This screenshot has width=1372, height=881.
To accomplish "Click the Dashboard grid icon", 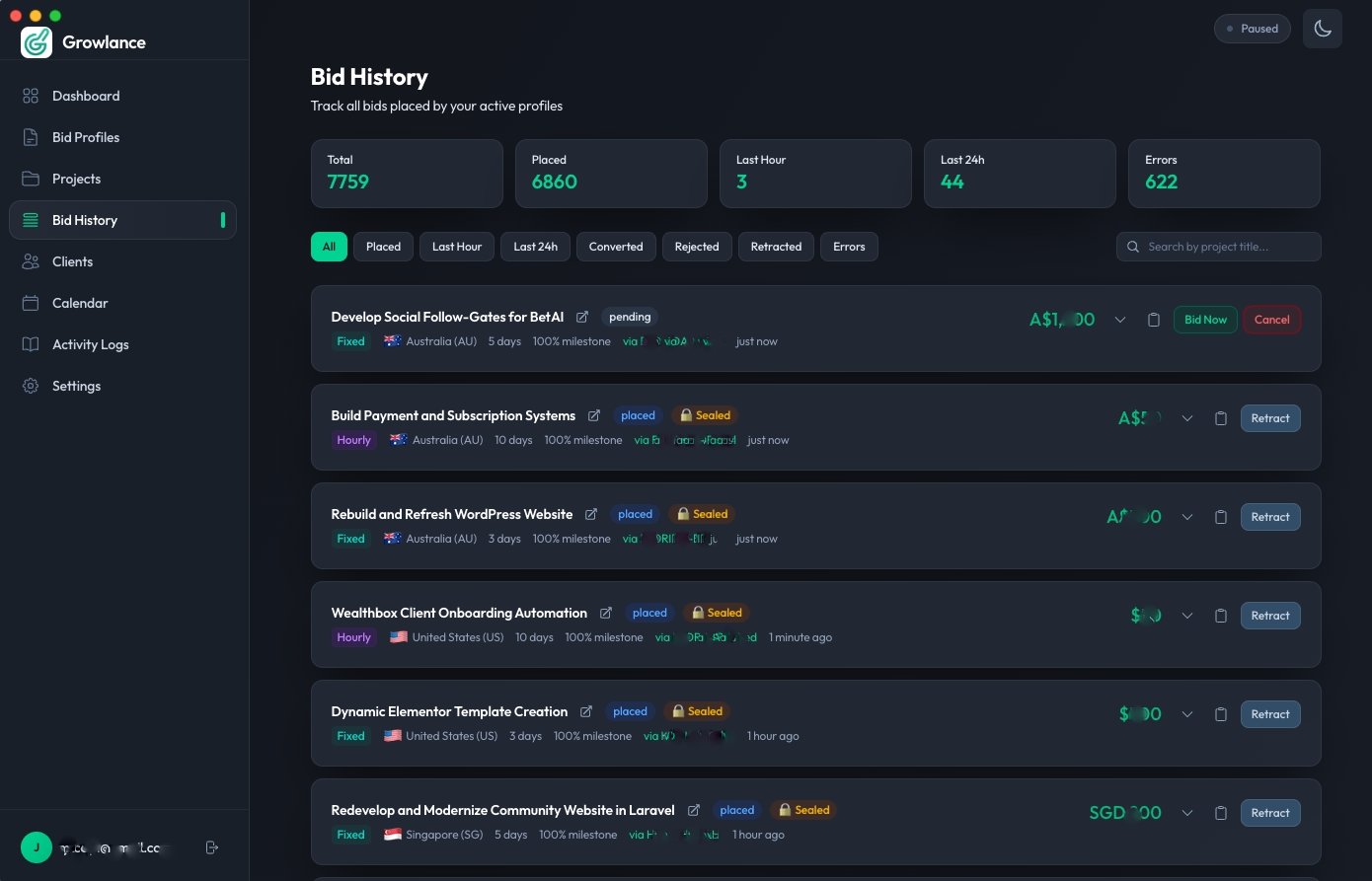I will click(31, 96).
